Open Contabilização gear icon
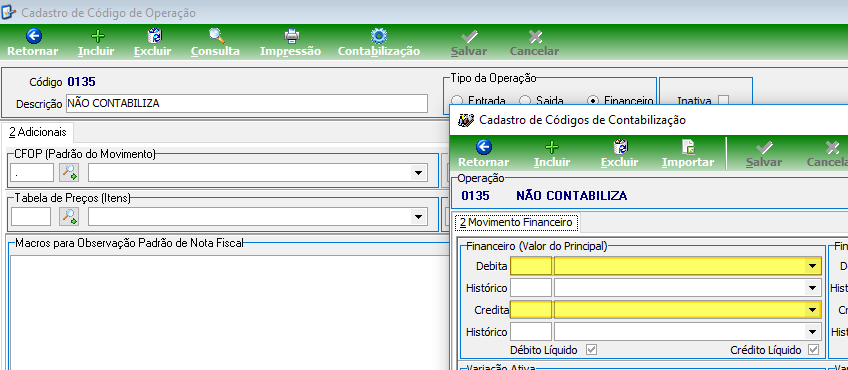Image resolution: width=848 pixels, height=370 pixels. tap(379, 37)
